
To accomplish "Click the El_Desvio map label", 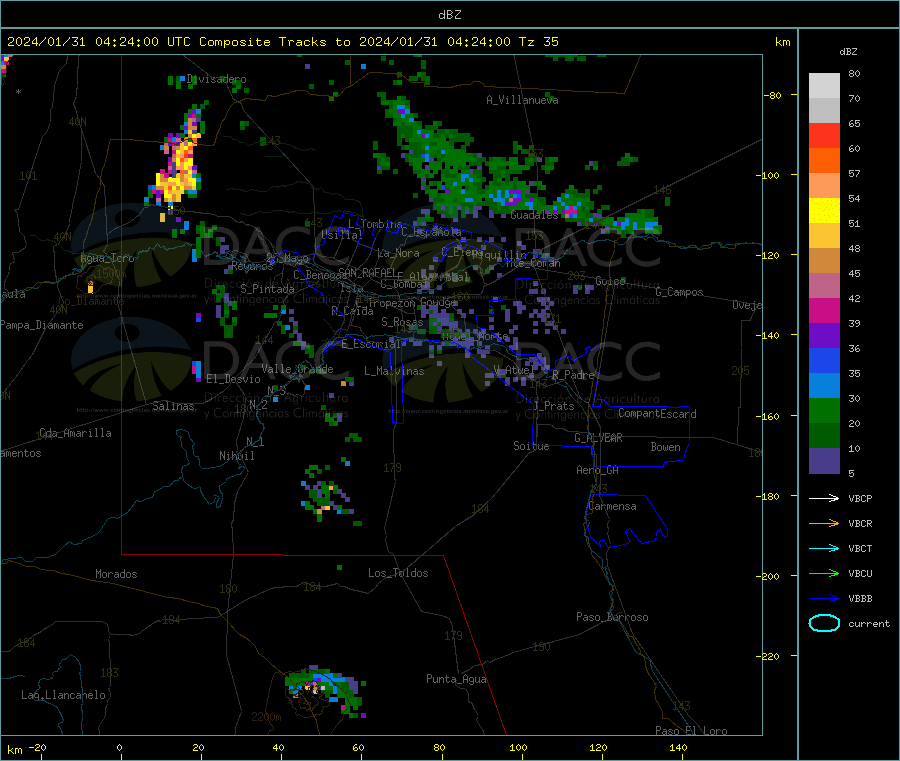I will point(233,379).
